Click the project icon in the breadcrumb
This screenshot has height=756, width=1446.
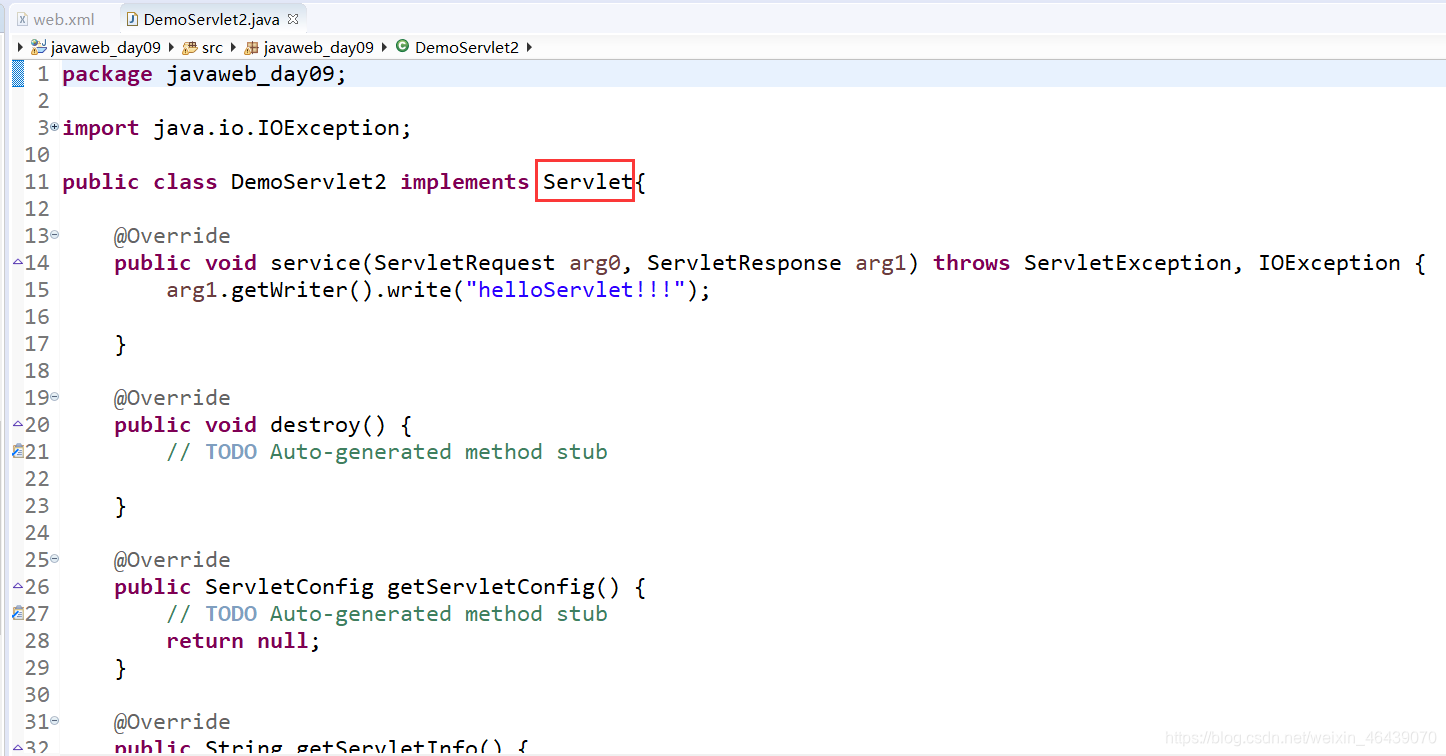39,47
